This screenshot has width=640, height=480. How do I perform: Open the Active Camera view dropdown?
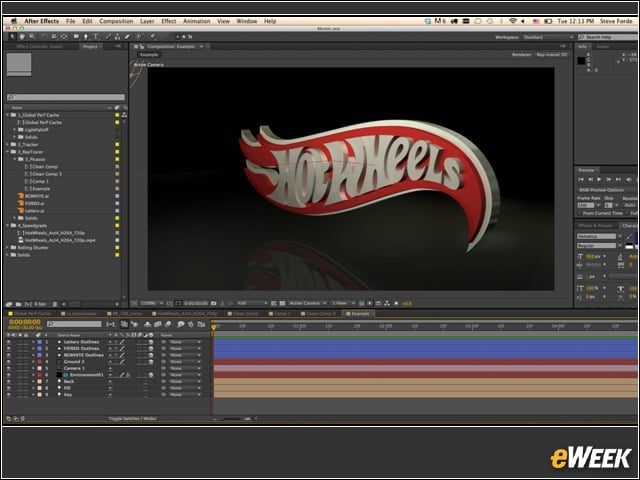(308, 303)
